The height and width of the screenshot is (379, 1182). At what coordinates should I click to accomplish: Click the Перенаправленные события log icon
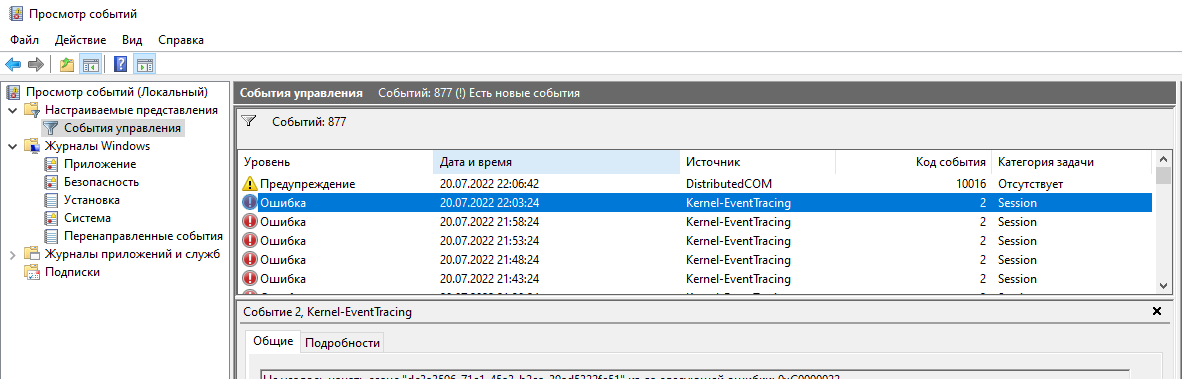51,237
